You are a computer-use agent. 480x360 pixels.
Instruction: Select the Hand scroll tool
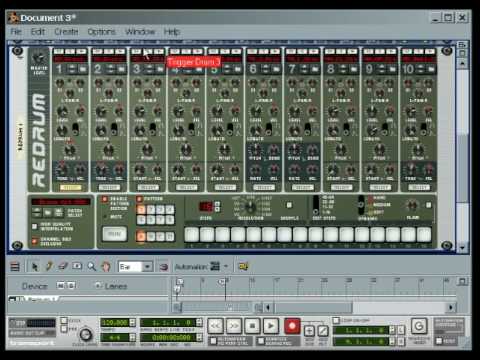[x=106, y=266]
